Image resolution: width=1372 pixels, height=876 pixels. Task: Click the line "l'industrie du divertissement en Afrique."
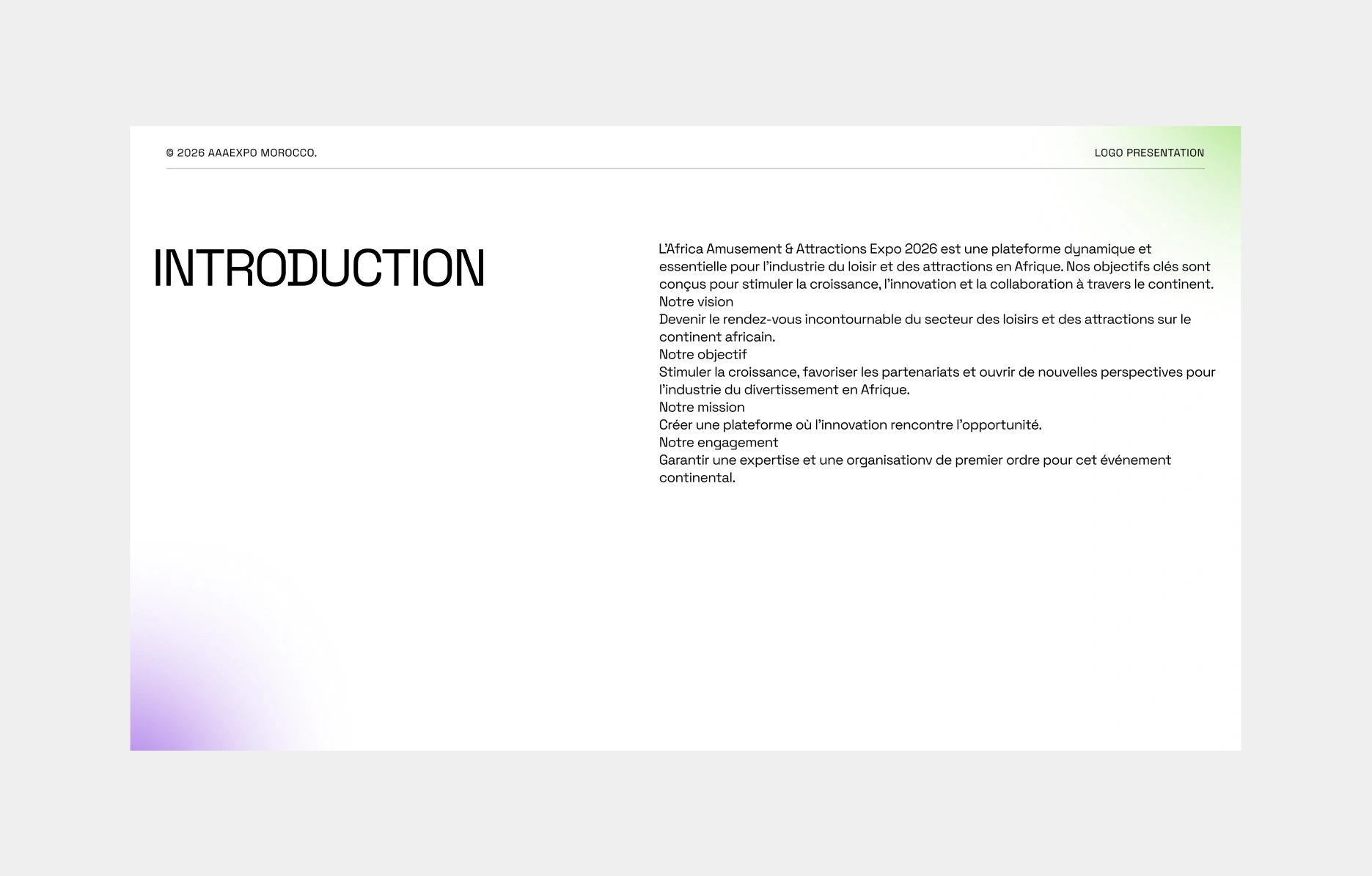(x=784, y=390)
